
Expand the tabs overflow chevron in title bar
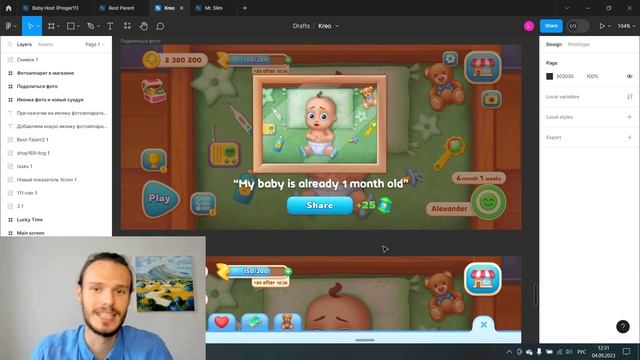567,8
